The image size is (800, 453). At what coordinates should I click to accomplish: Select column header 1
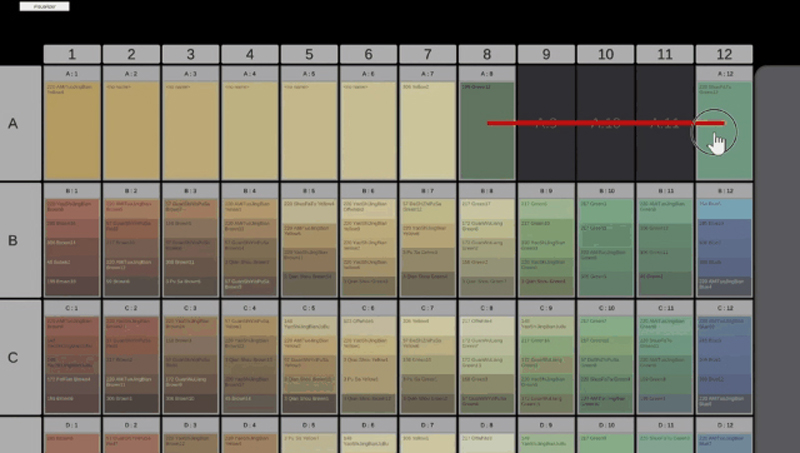pos(72,54)
